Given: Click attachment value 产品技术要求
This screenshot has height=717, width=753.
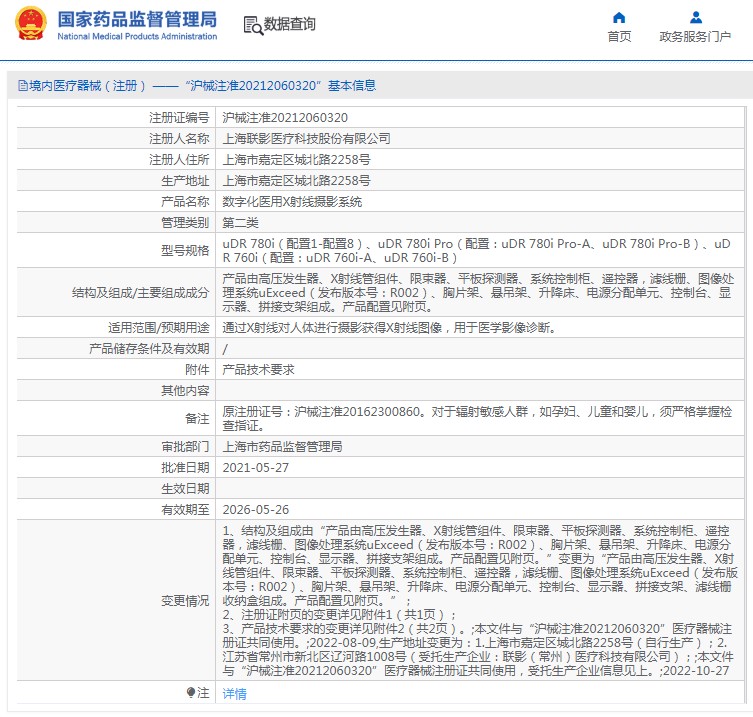Looking at the screenshot, I should coord(258,370).
